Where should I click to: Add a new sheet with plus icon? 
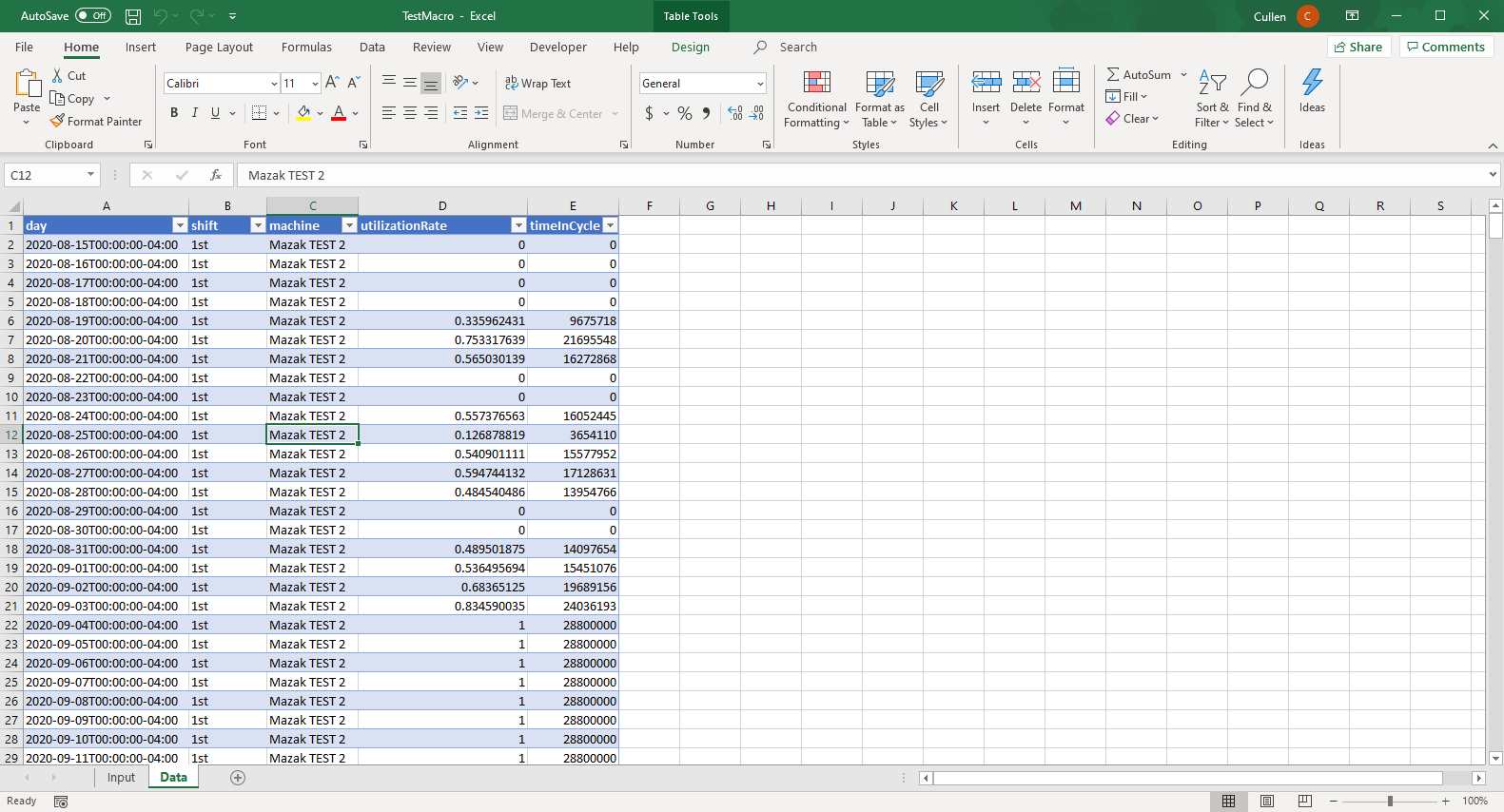click(x=238, y=778)
